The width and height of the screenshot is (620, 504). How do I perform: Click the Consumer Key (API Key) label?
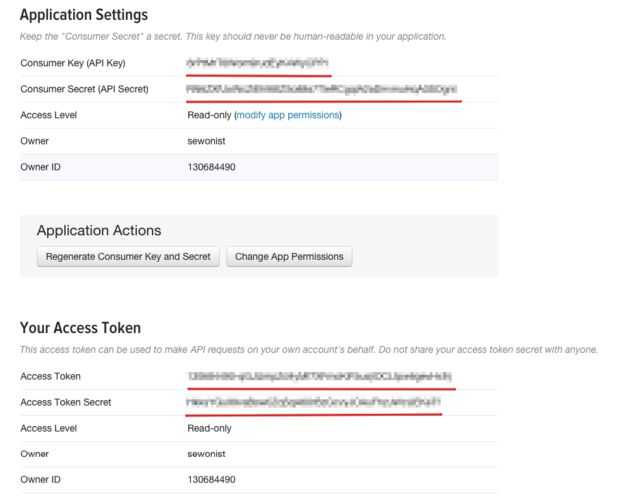tap(73, 63)
